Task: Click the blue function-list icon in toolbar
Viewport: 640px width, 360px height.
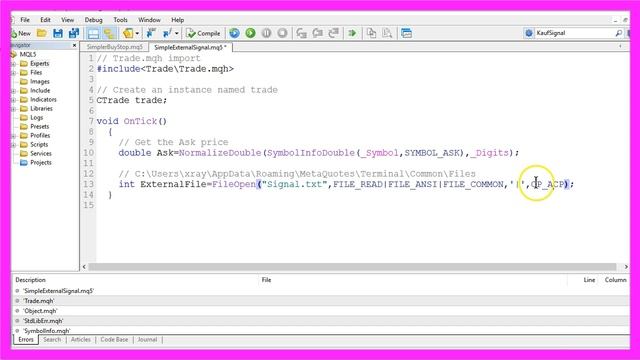Action: point(167,33)
